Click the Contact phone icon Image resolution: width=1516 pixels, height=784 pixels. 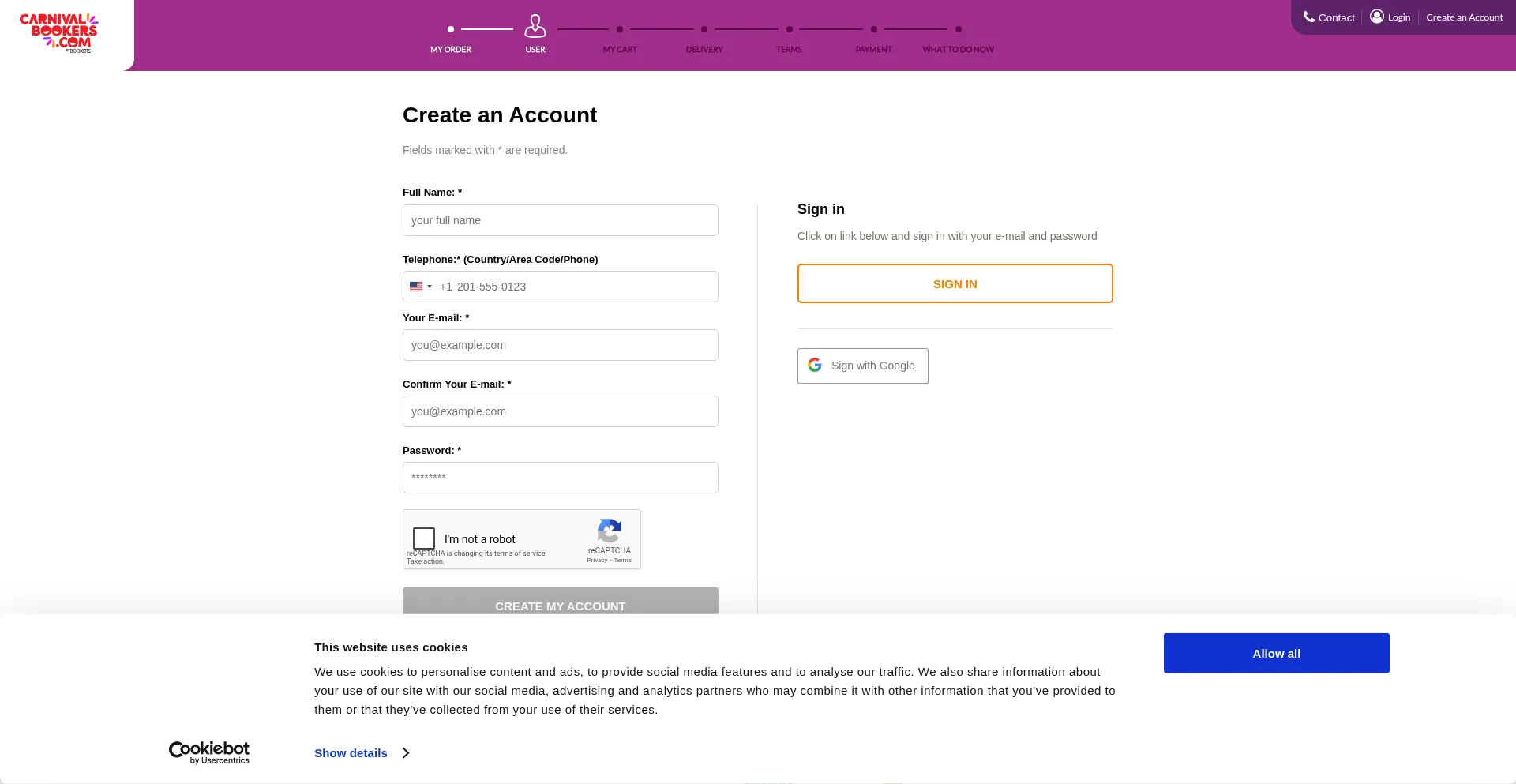pyautogui.click(x=1308, y=16)
